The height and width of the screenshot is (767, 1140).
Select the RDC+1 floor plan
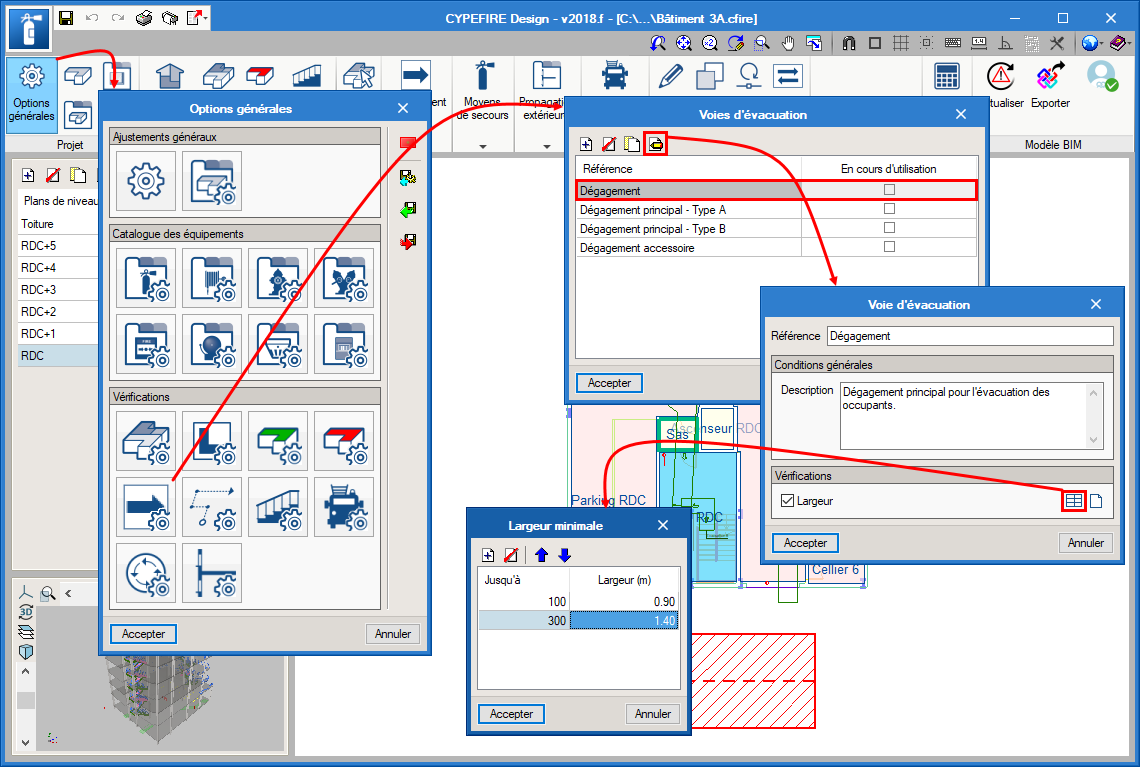coord(58,334)
